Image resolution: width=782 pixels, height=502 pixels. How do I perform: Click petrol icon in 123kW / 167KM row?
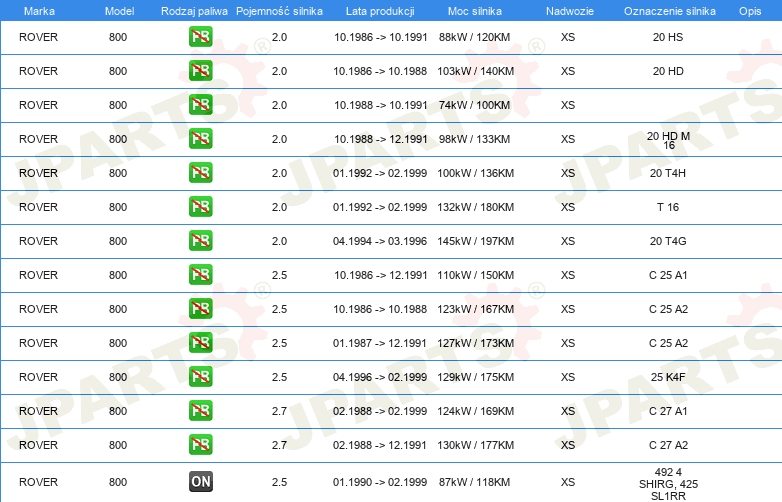point(200,309)
